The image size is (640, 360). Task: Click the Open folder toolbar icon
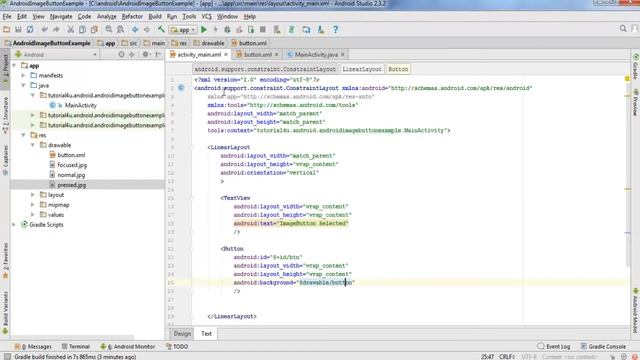pos(7,29)
